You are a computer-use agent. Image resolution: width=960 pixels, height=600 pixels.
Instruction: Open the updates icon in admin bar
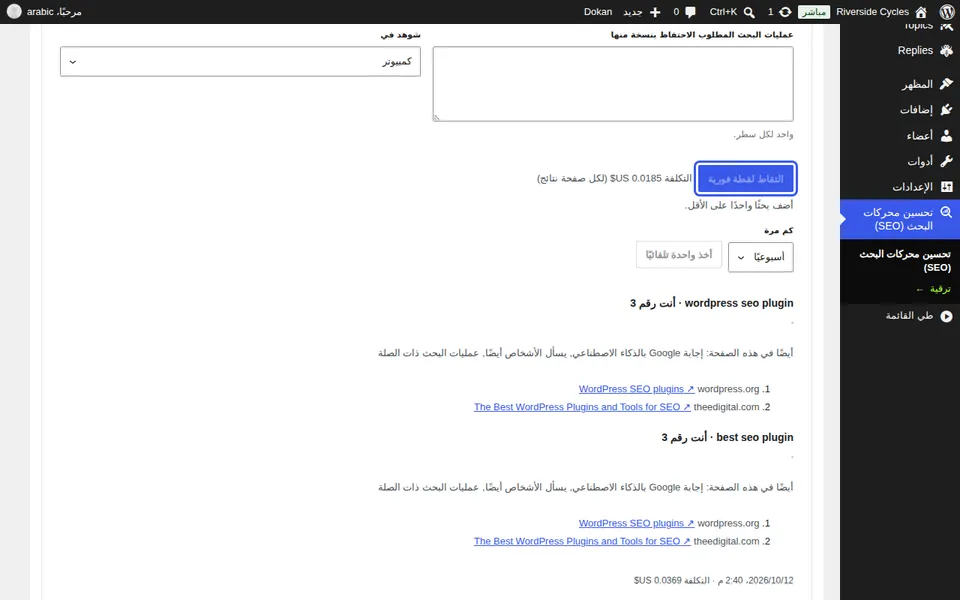[785, 12]
